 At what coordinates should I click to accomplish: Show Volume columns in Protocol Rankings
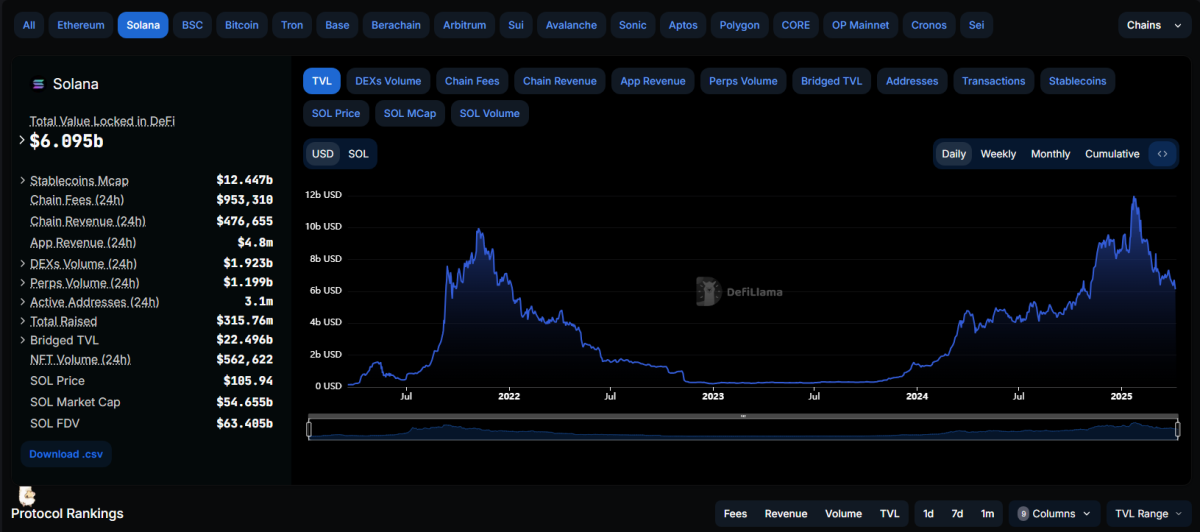pyautogui.click(x=844, y=514)
